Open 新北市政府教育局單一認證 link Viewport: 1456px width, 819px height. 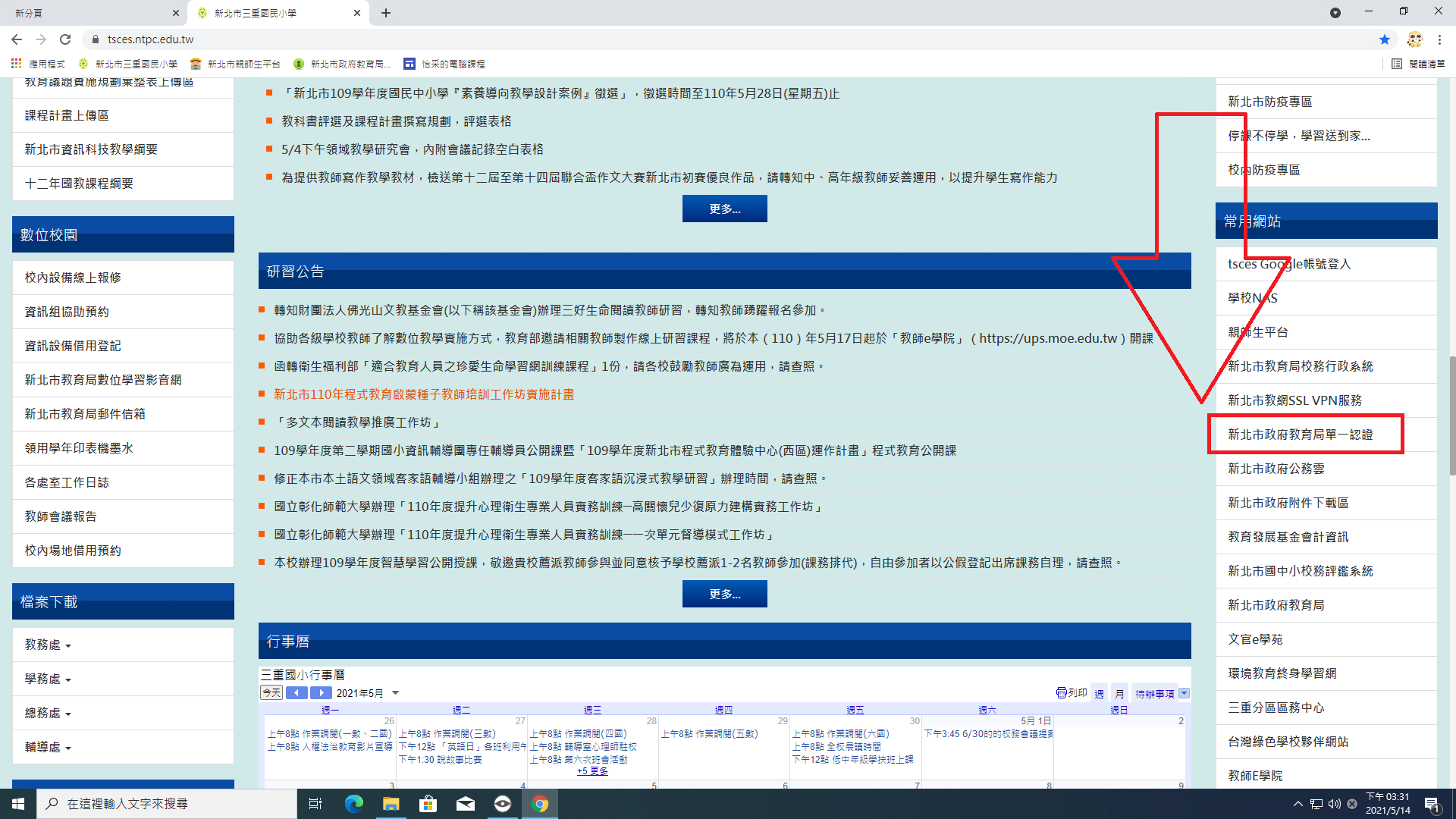pos(1300,435)
